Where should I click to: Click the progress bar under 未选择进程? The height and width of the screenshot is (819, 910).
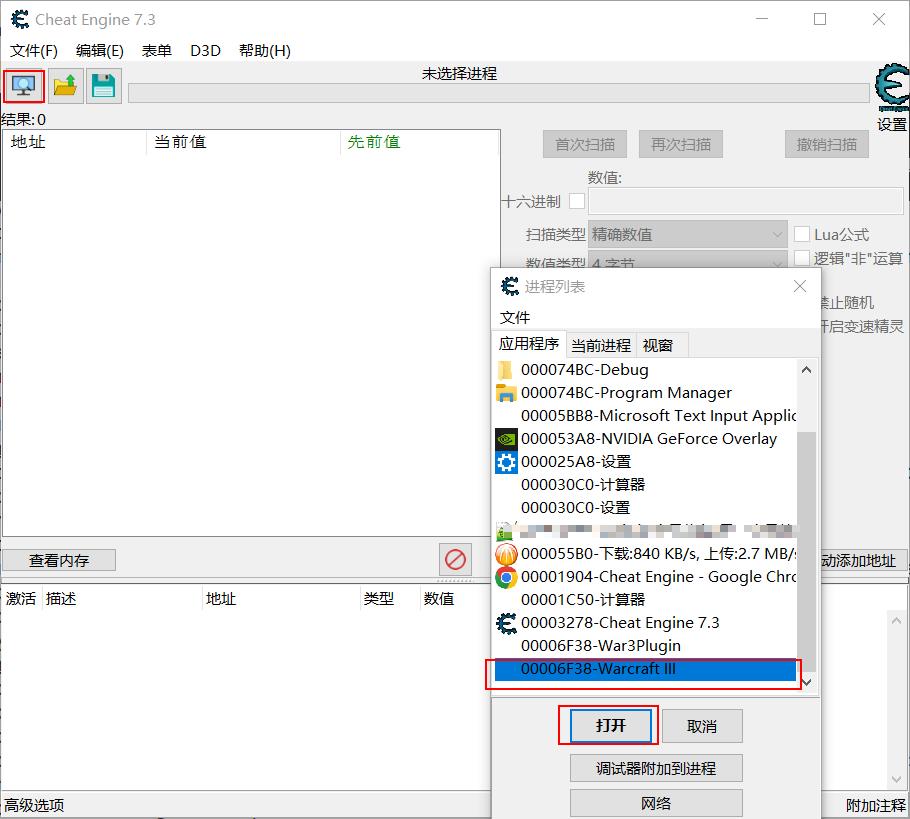[499, 93]
